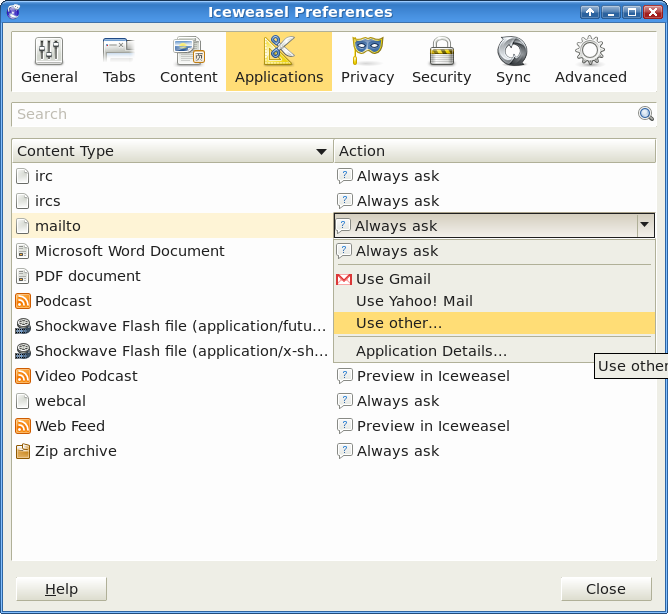Click Preview in Iceweasel for Video Podcast

[x=433, y=376]
